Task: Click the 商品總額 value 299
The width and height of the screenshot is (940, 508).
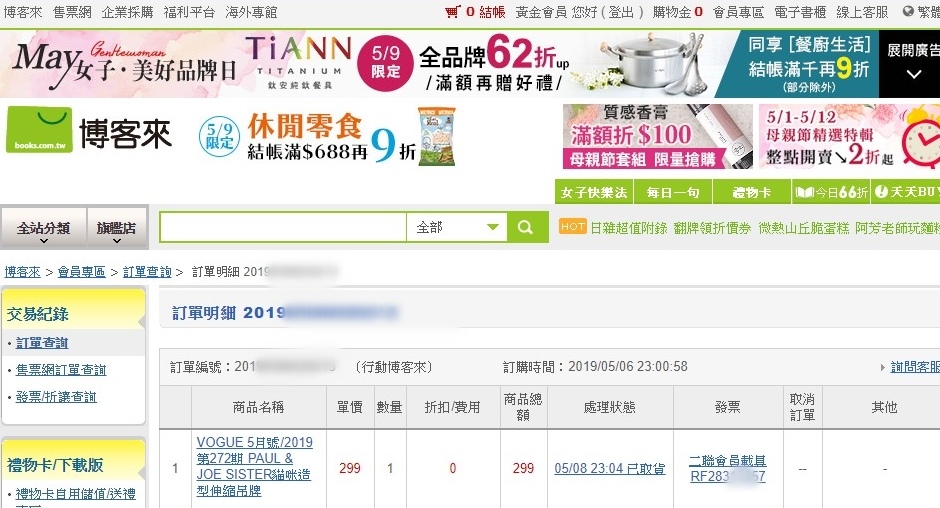Action: [x=523, y=468]
